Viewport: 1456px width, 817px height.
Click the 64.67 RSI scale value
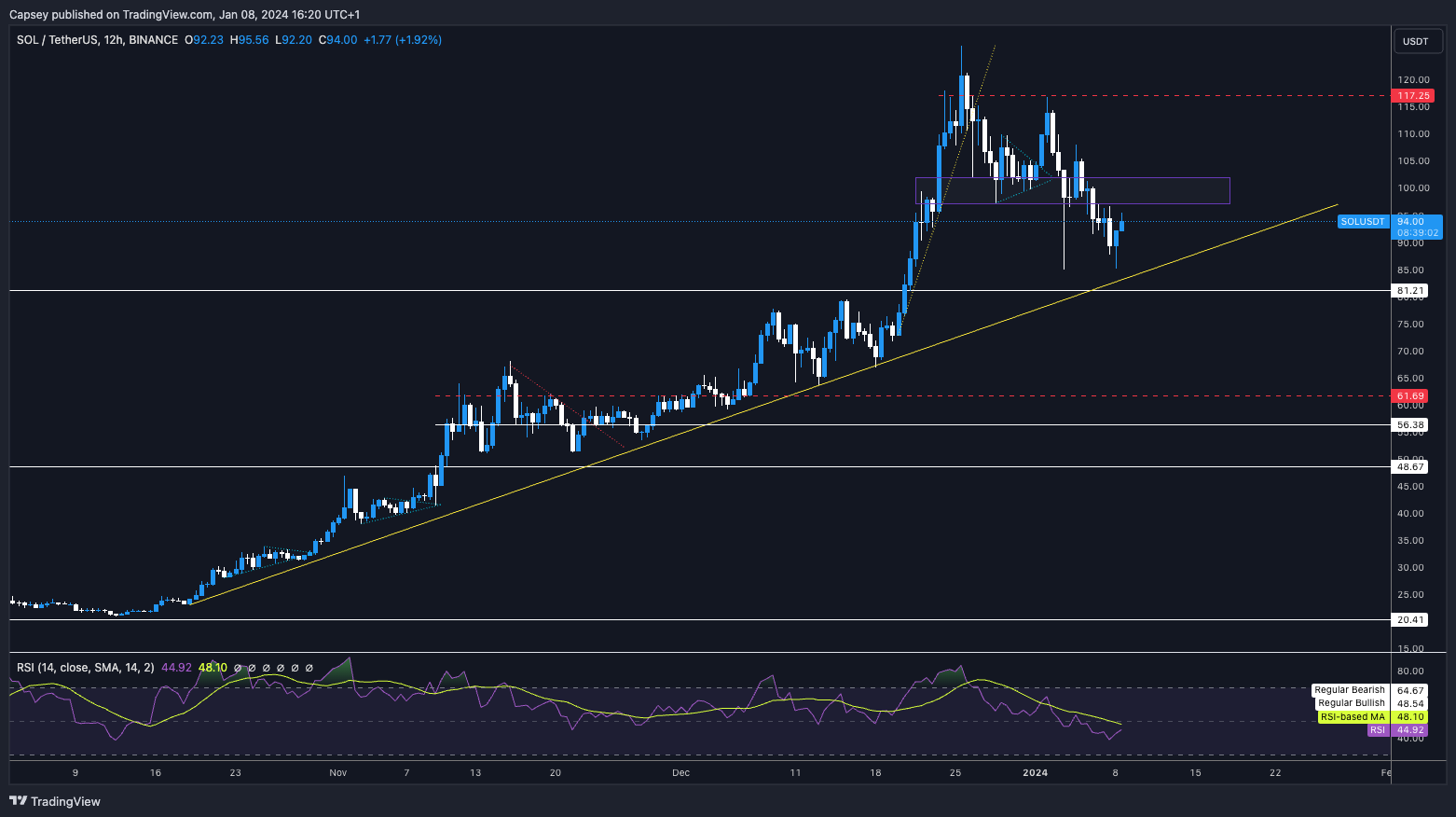[x=1411, y=691]
